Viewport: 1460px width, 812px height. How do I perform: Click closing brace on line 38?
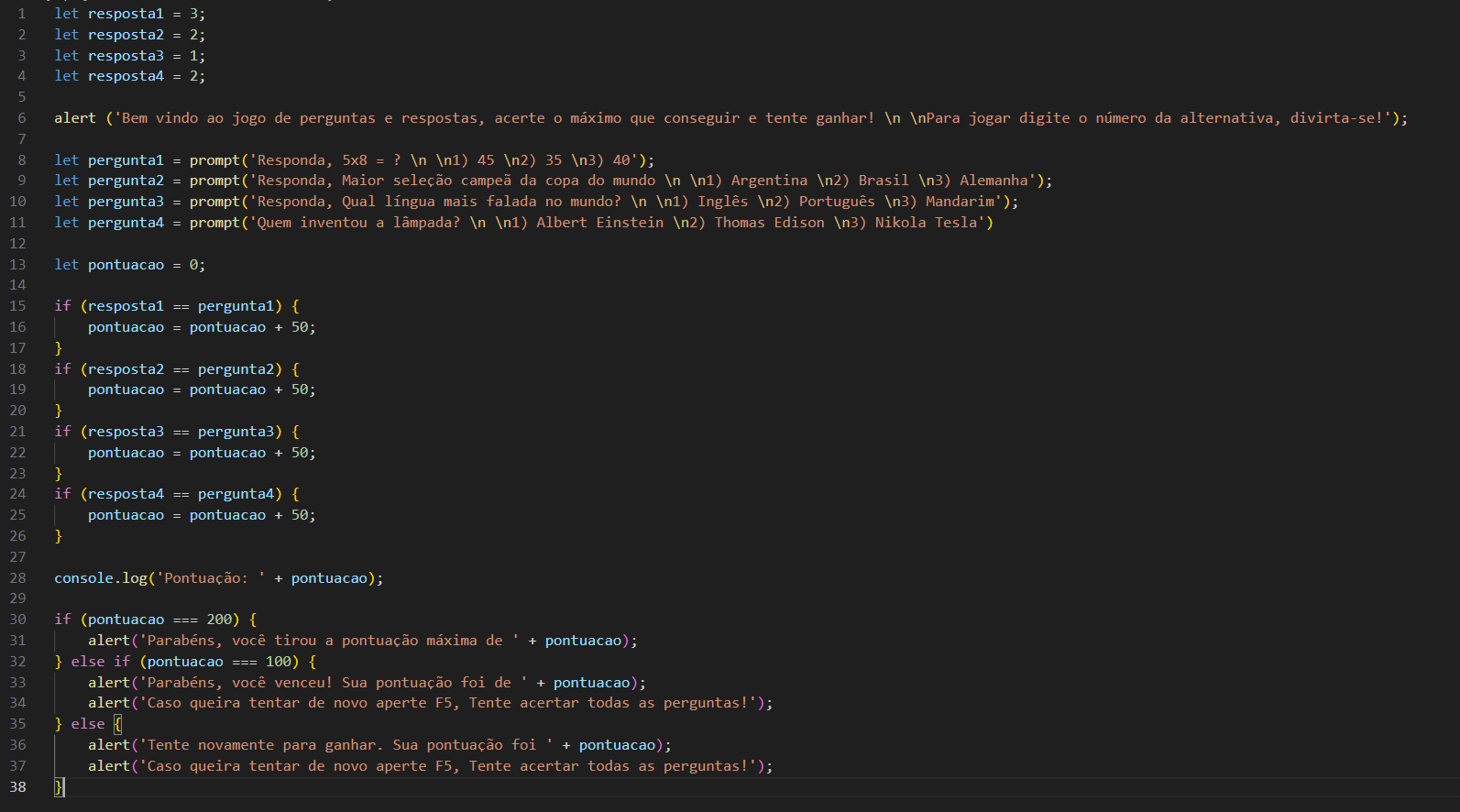coord(59,787)
